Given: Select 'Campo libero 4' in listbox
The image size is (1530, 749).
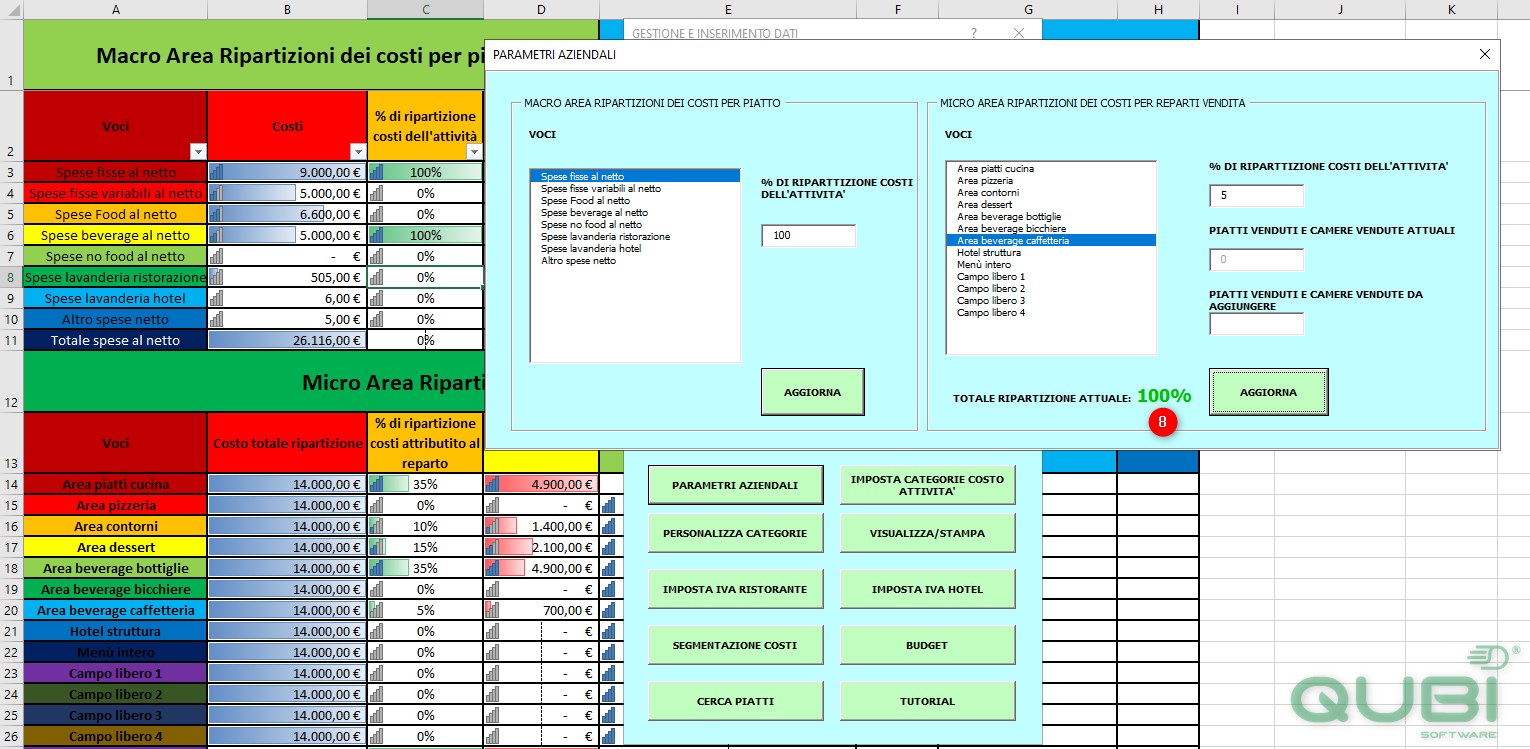Looking at the screenshot, I should pyautogui.click(x=1051, y=312).
